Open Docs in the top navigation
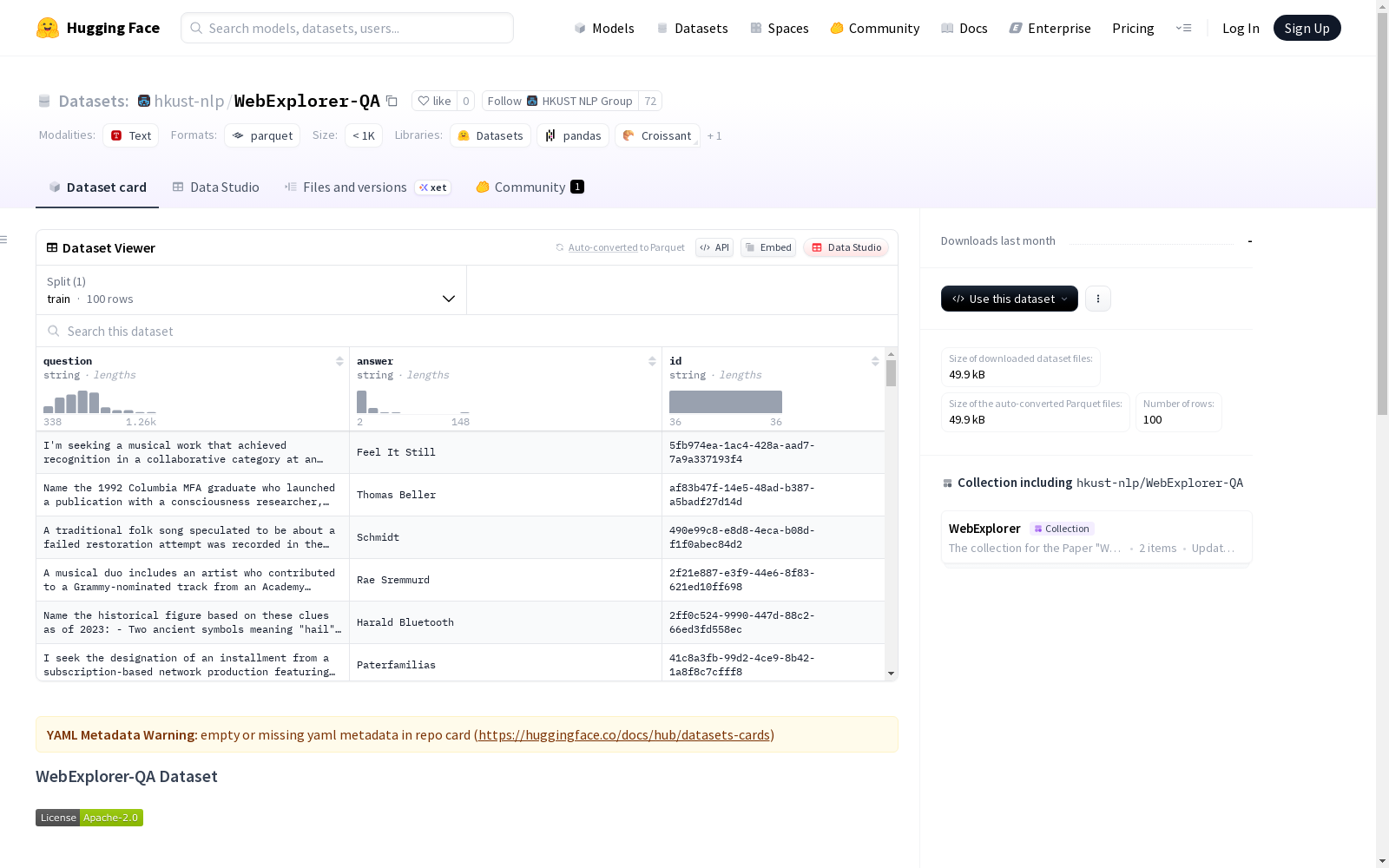 964,28
